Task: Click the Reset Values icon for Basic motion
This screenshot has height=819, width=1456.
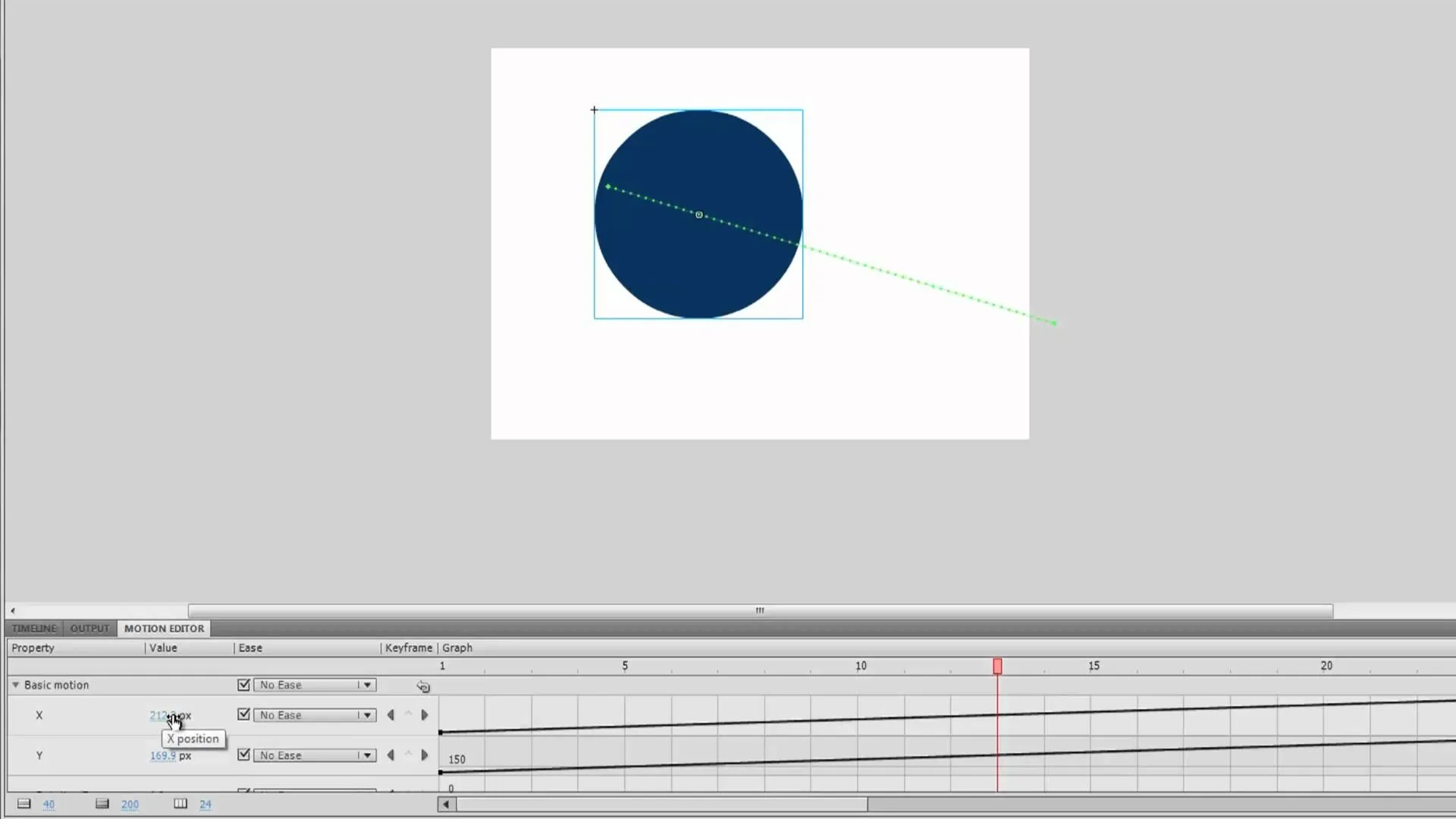Action: (x=423, y=686)
